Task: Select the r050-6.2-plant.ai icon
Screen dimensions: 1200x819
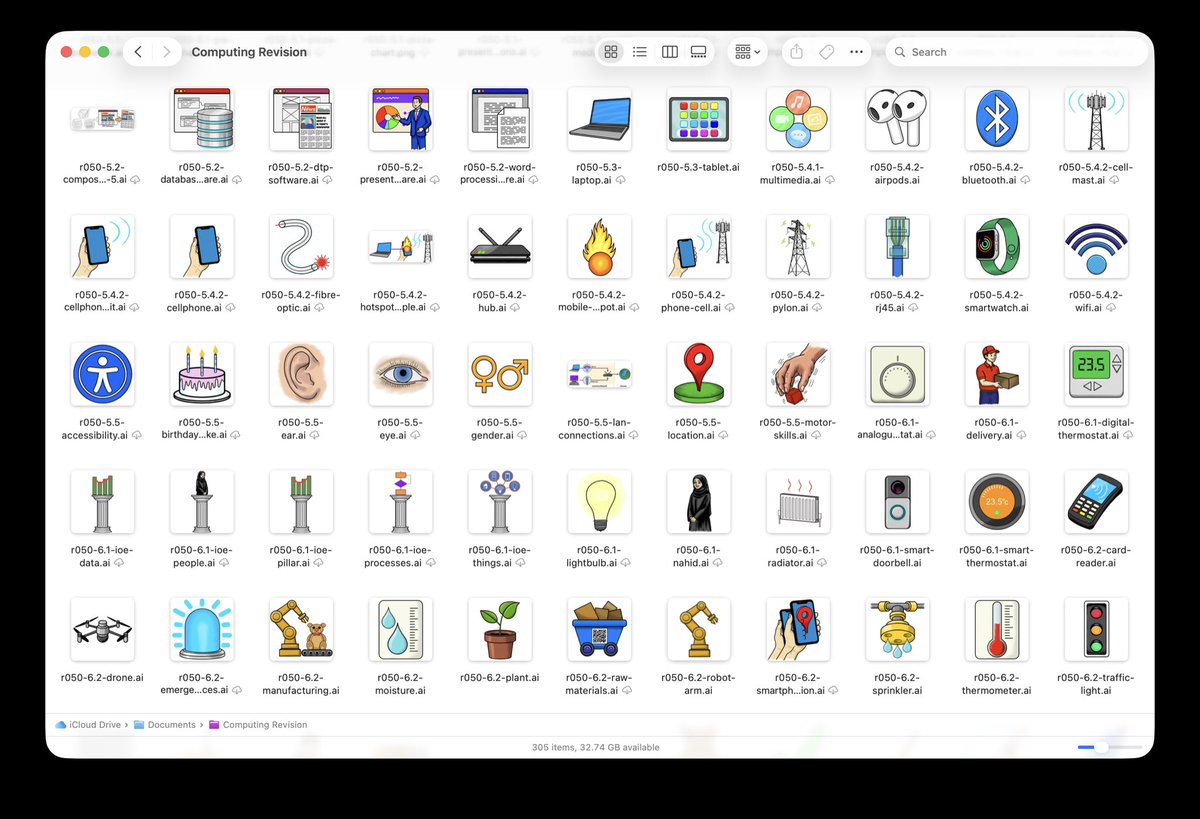Action: 500,631
